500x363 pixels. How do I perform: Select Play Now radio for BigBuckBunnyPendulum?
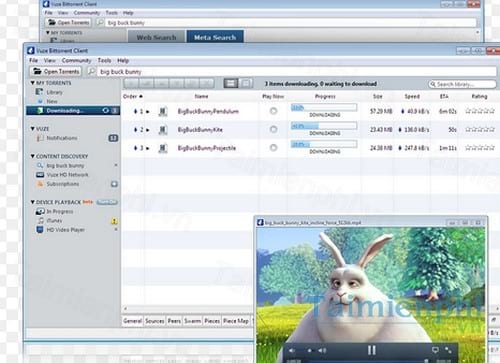click(273, 111)
